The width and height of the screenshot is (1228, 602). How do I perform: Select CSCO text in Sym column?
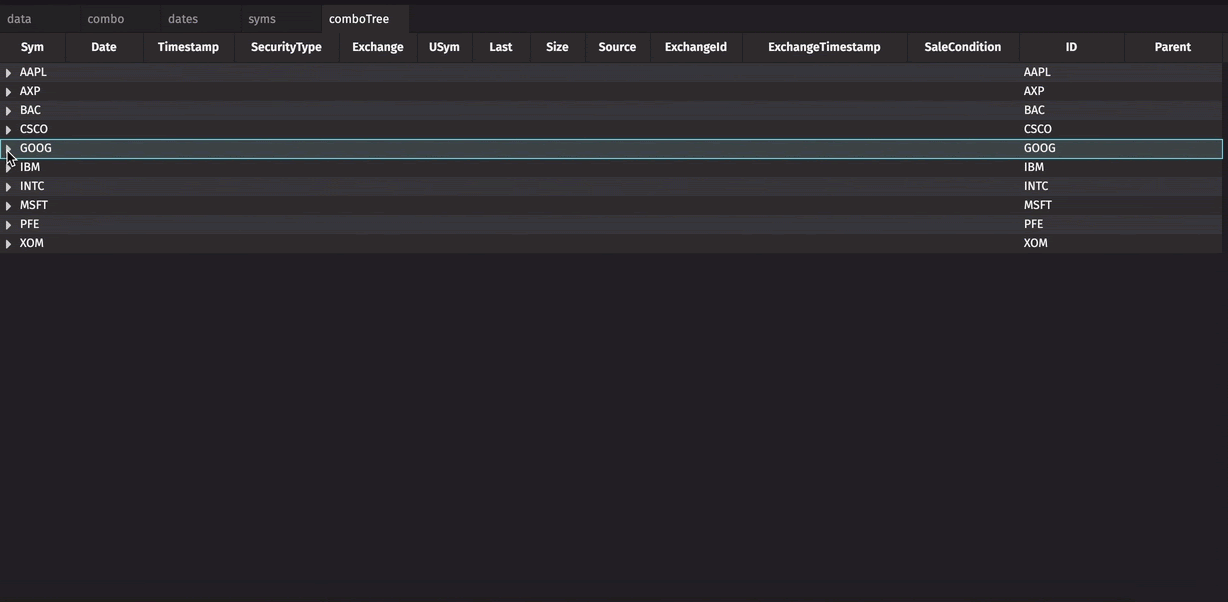tap(34, 129)
